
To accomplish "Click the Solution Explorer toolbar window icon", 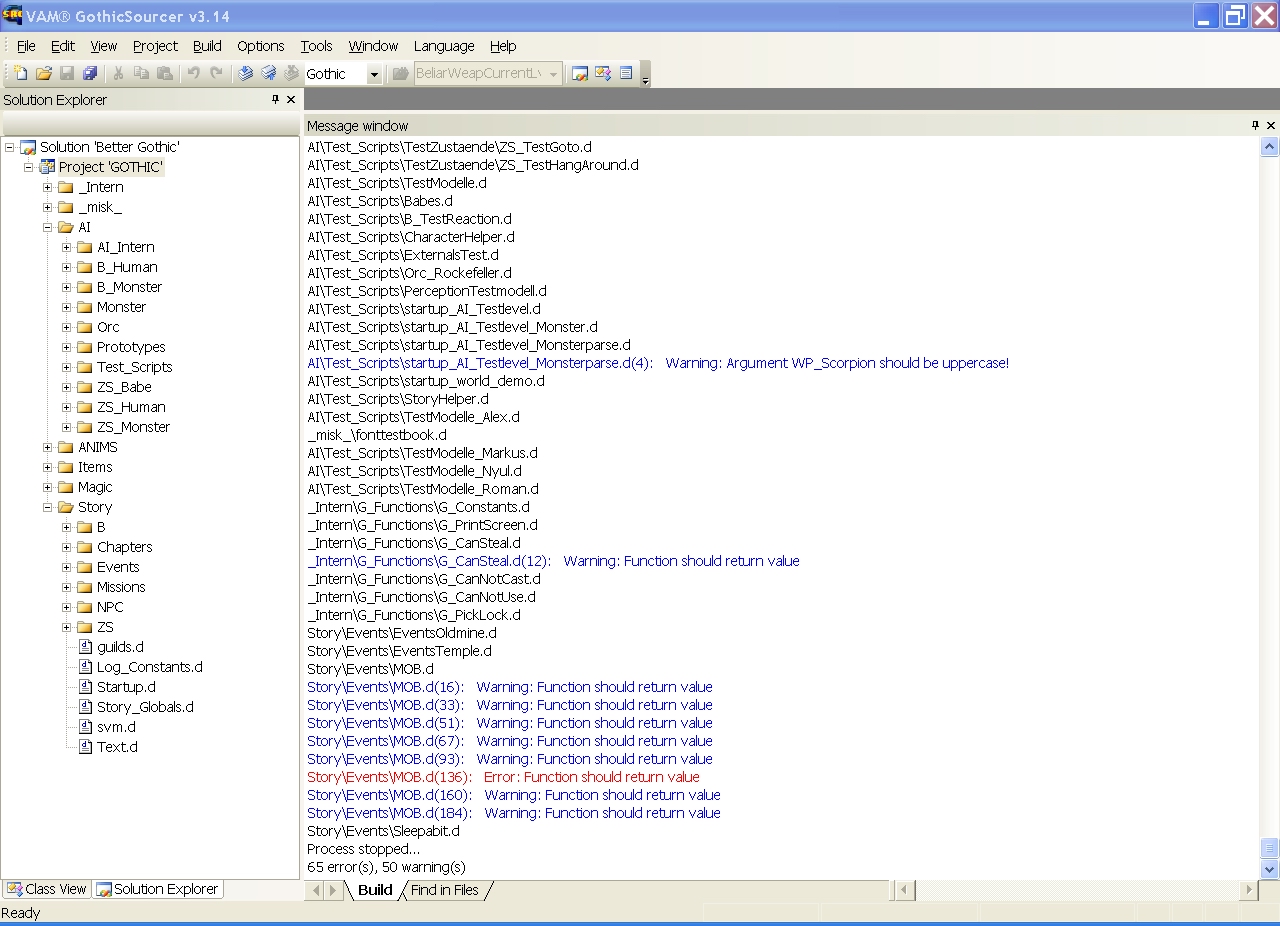I will point(579,74).
